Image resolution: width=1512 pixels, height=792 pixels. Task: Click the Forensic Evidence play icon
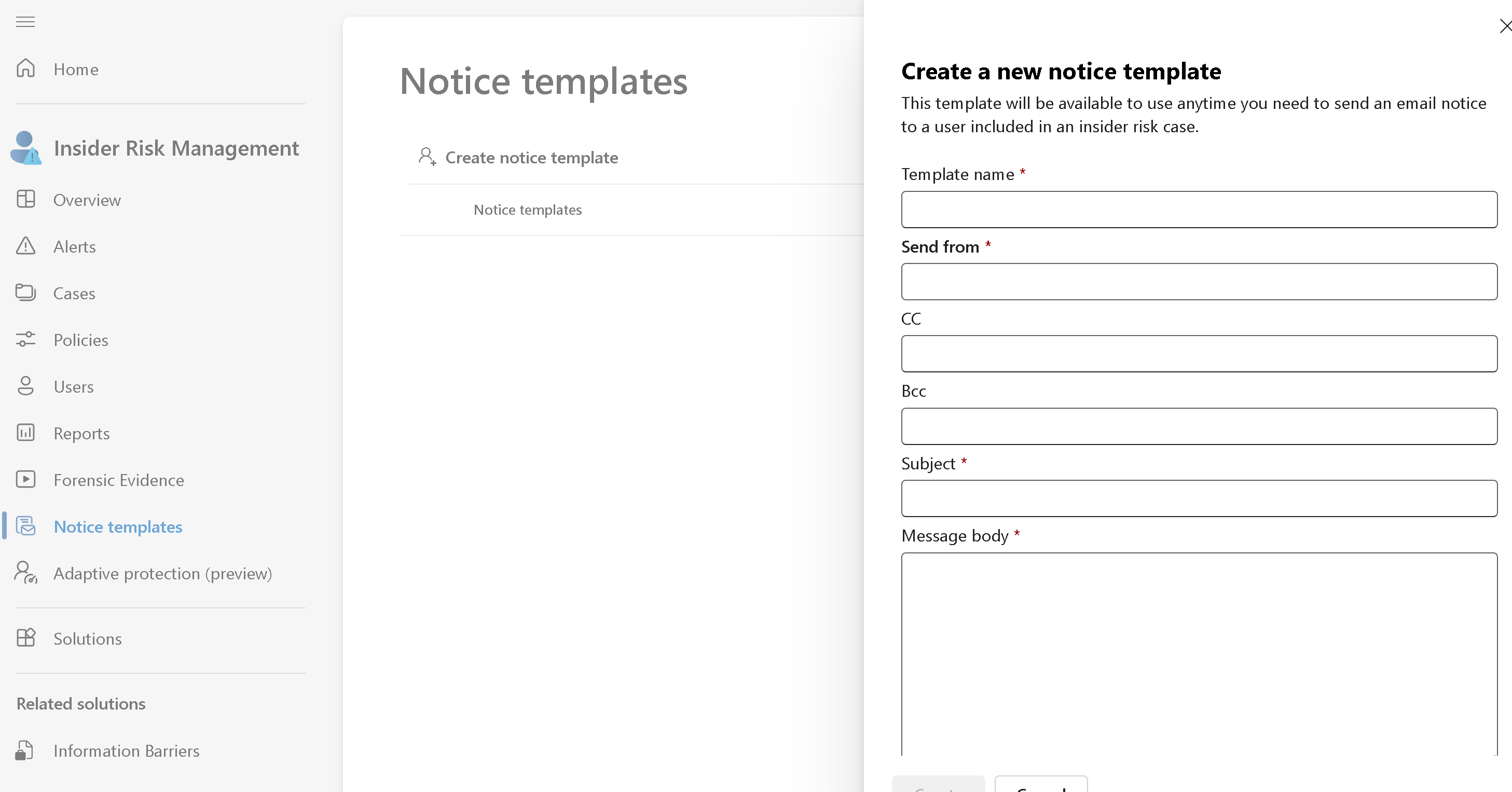(26, 479)
